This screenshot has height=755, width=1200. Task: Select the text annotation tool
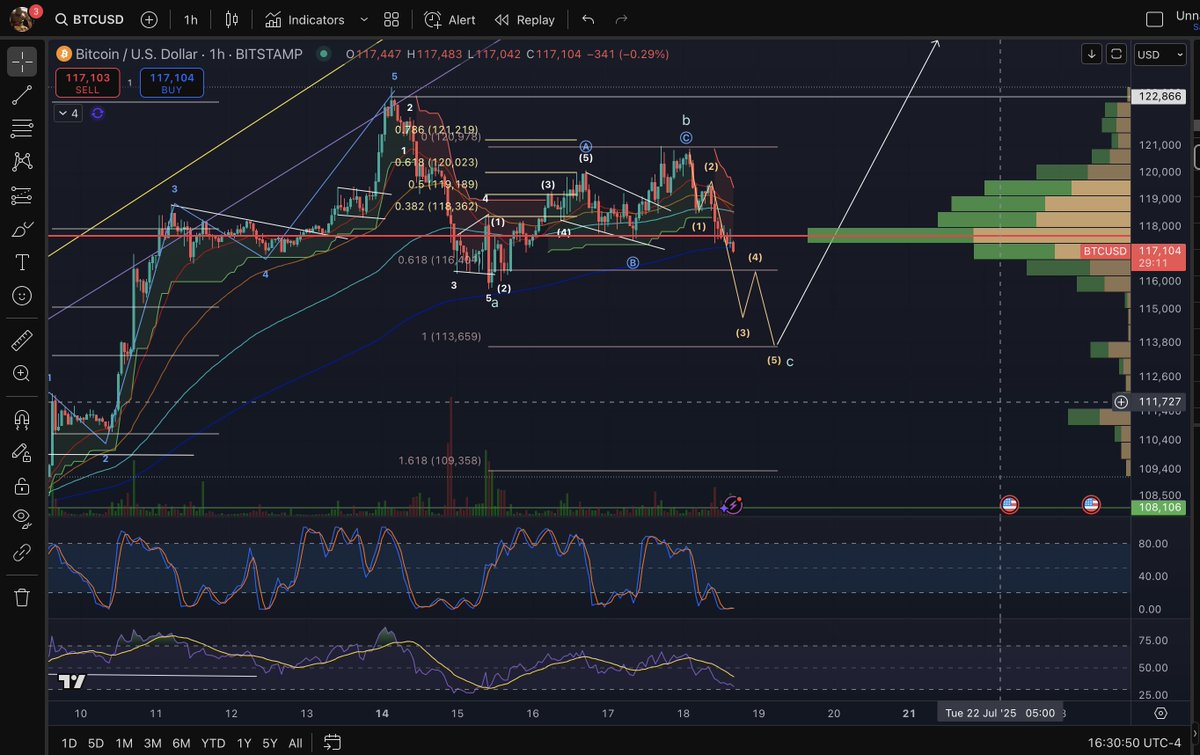click(22, 263)
